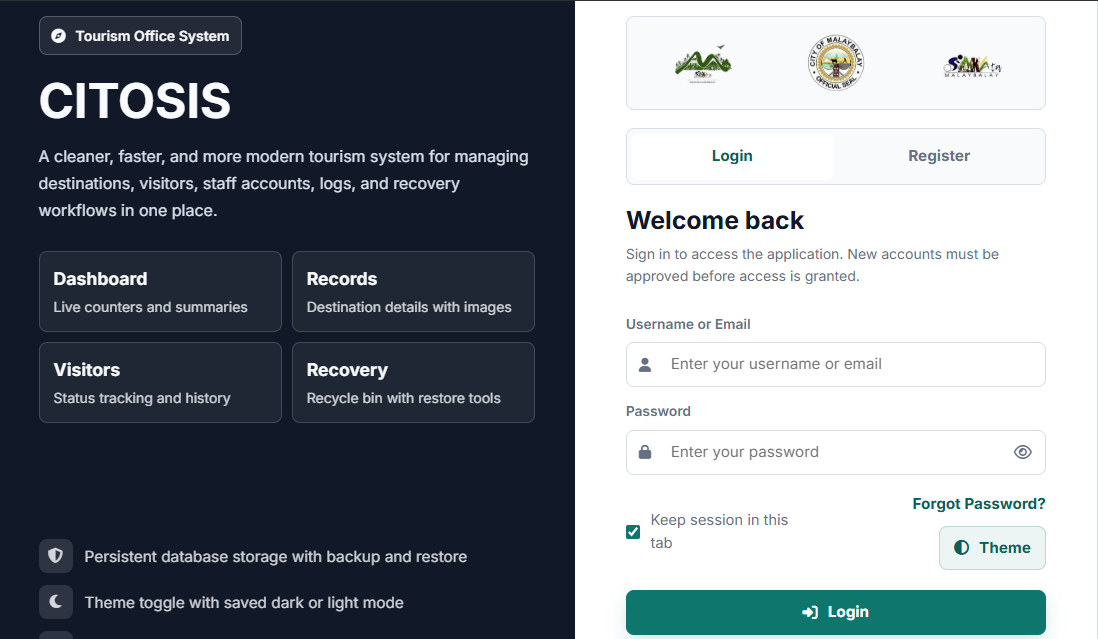Click the shield icon next to Persistent database storage
Viewport: 1098px width, 639px height.
click(x=56, y=556)
